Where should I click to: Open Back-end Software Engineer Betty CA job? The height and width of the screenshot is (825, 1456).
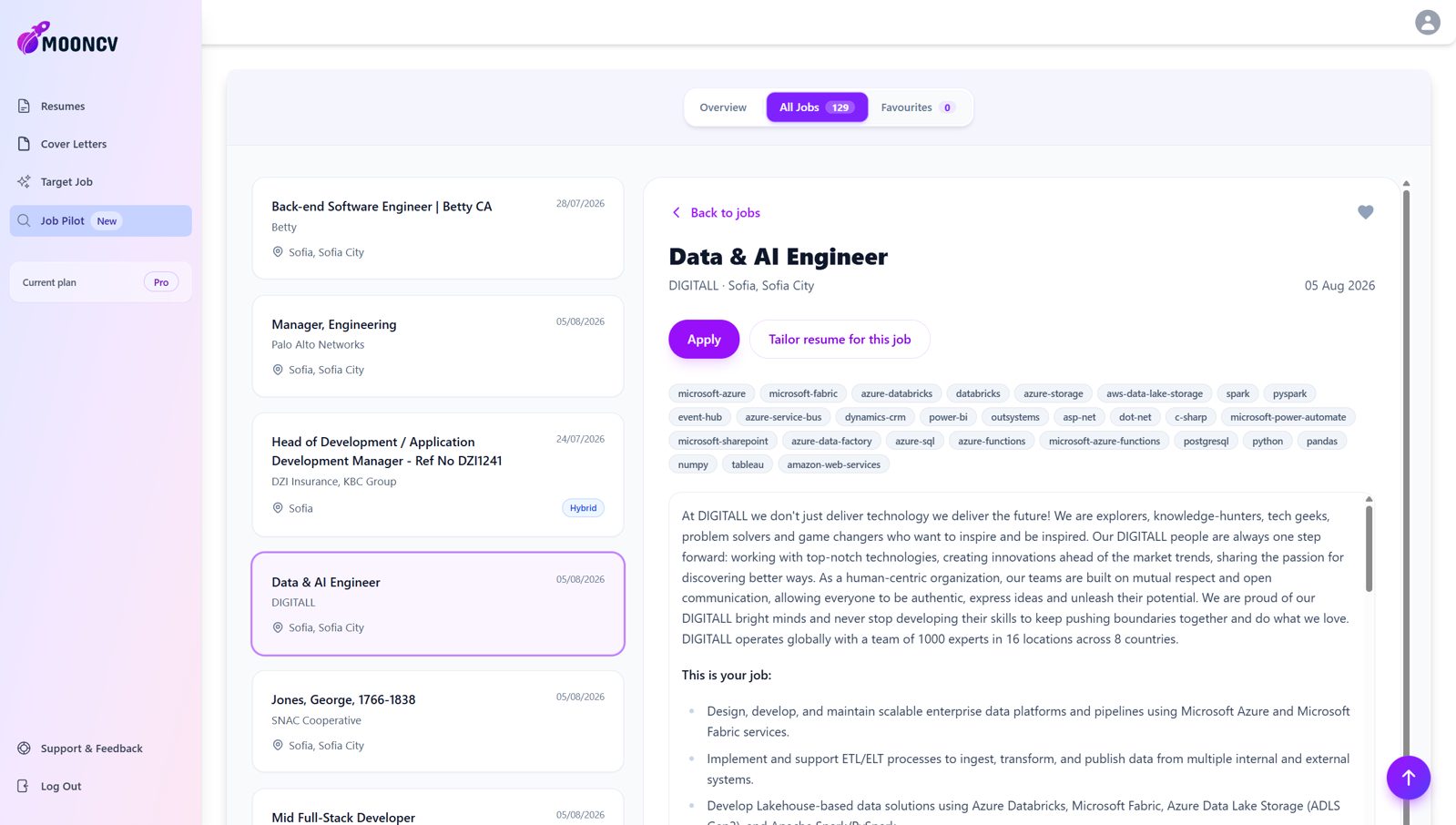[438, 228]
